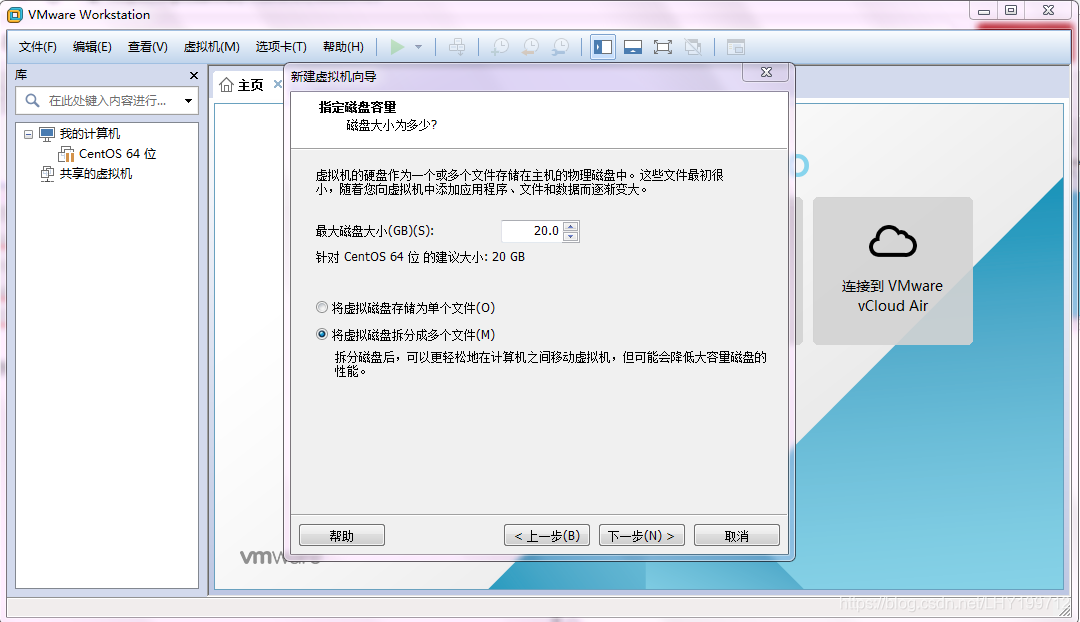Click the home icon on 主页 tab
Screen dimensions: 1080x622
click(x=226, y=85)
